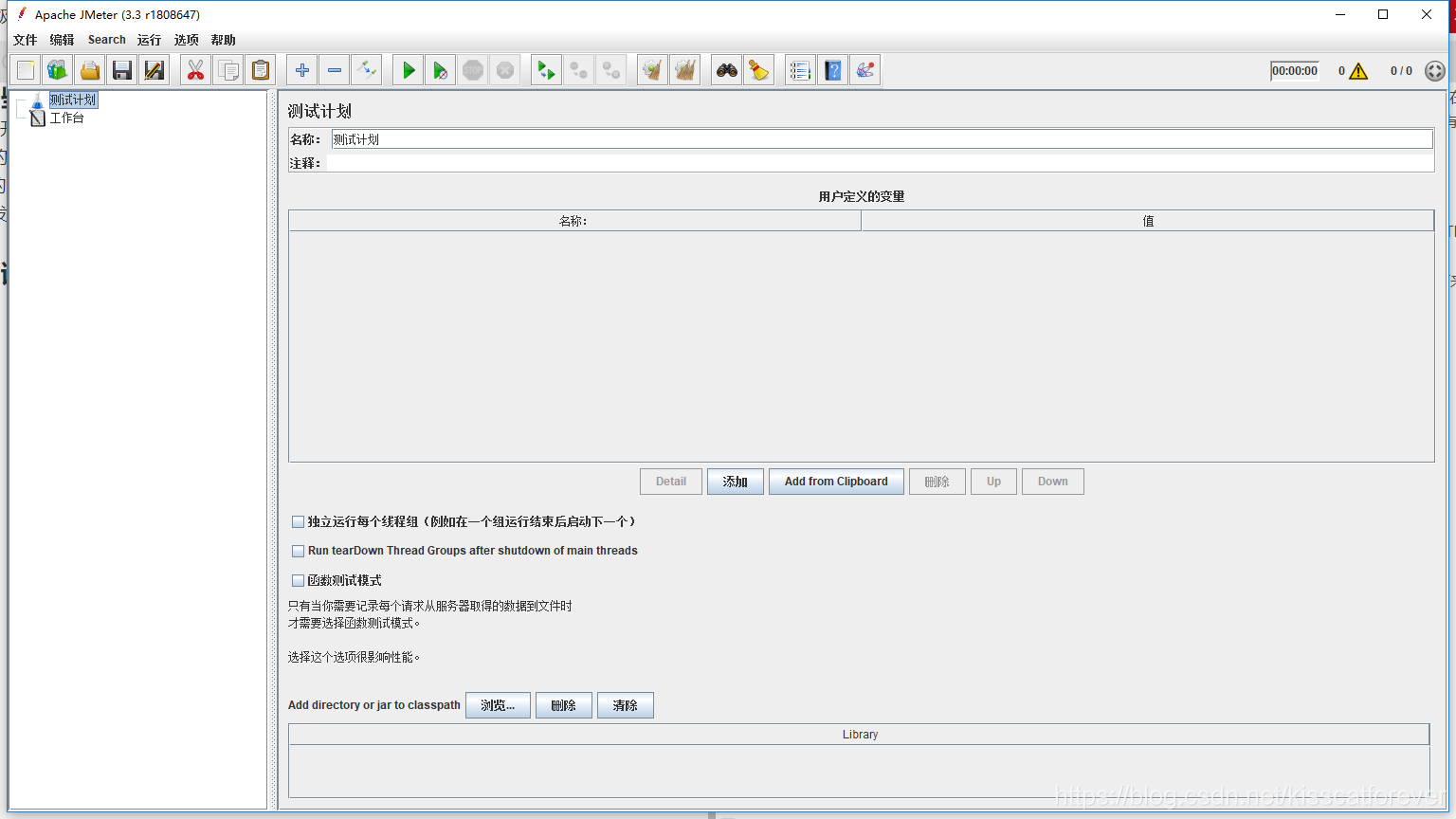Click the save-as icon with pencil

(155, 70)
